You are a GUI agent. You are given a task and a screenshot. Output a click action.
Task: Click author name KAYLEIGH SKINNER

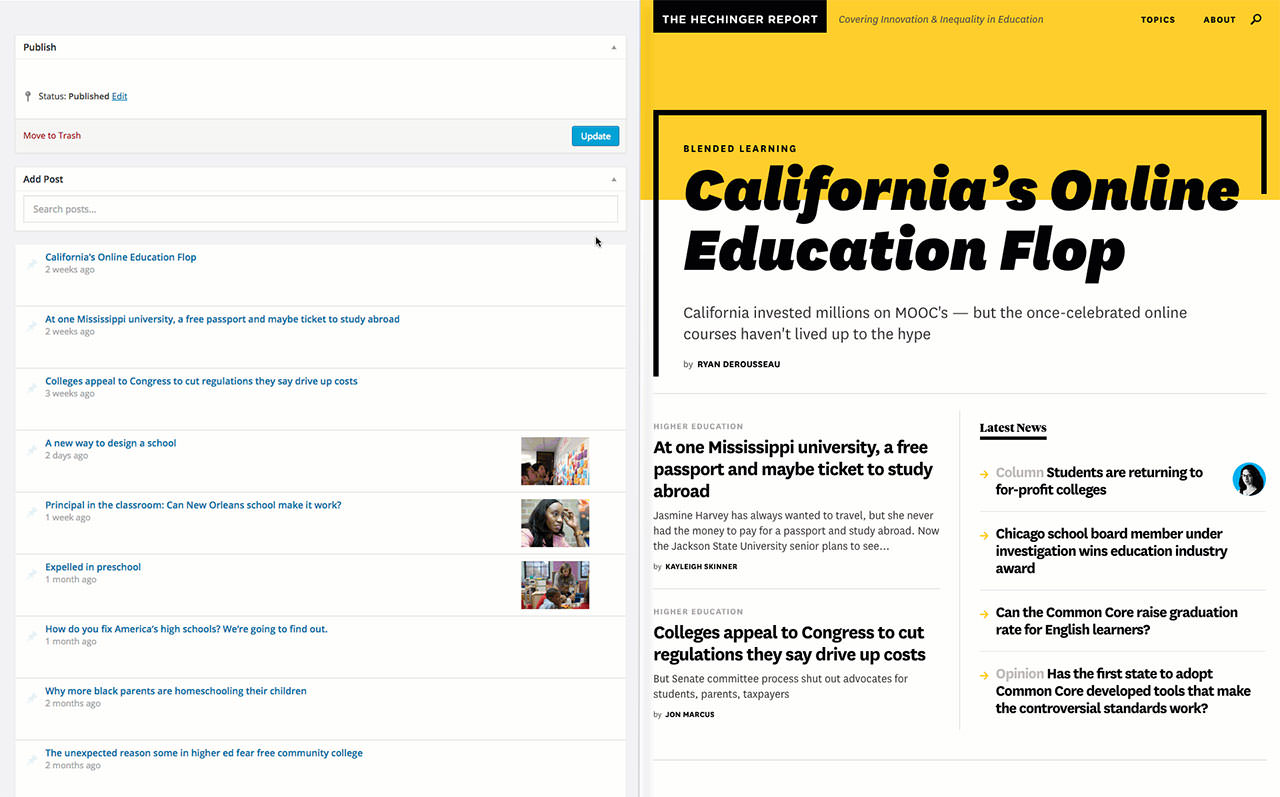(x=701, y=567)
